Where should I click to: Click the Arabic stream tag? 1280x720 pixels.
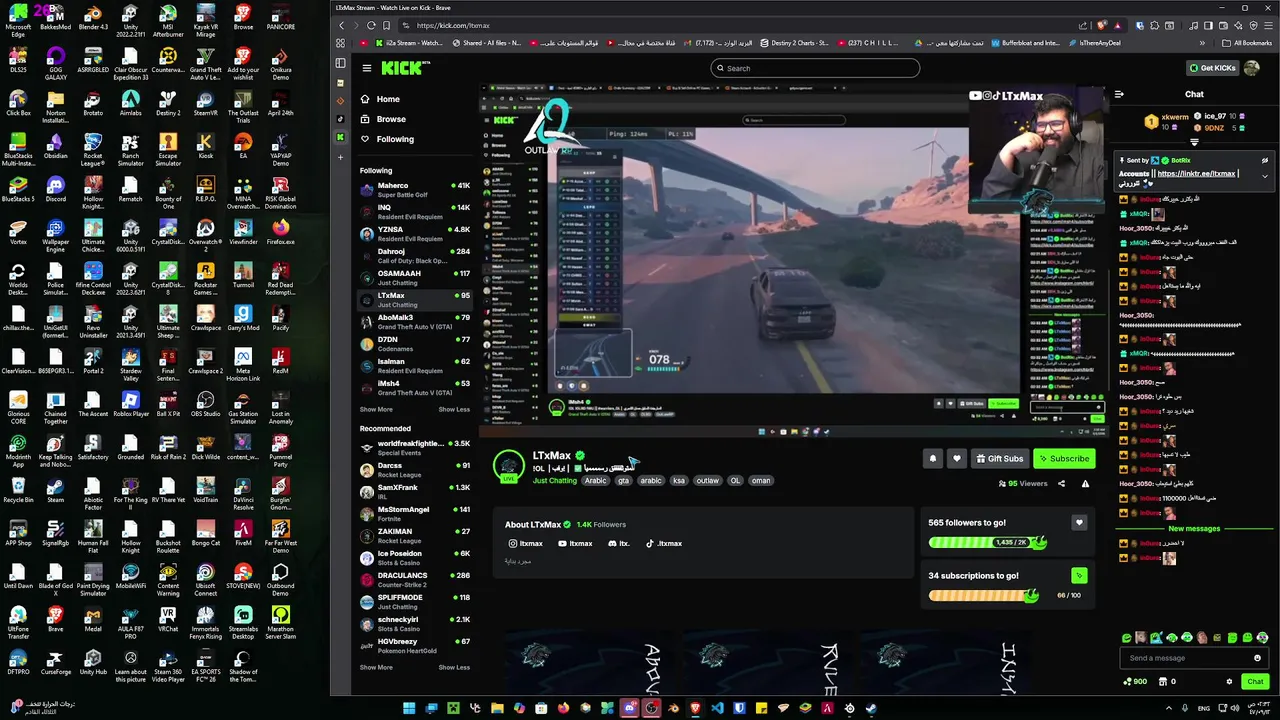pyautogui.click(x=595, y=481)
